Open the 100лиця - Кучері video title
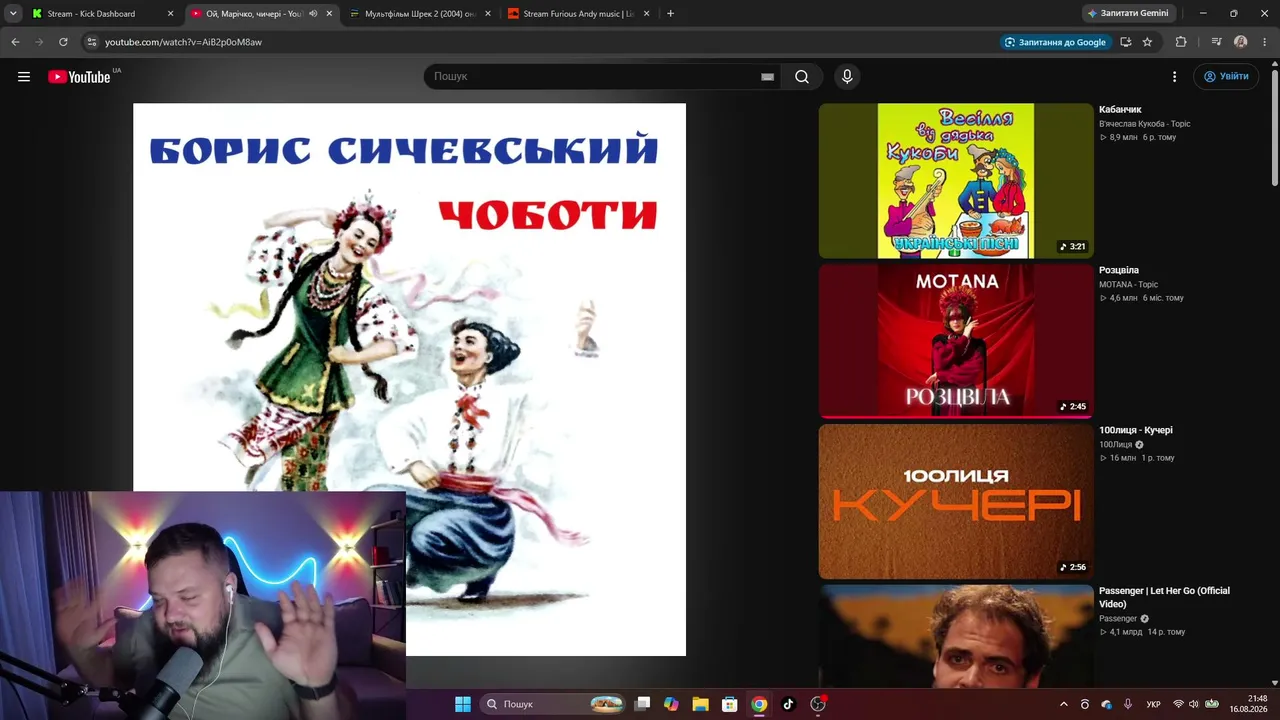Screen dimensions: 1280x720 1136,430
